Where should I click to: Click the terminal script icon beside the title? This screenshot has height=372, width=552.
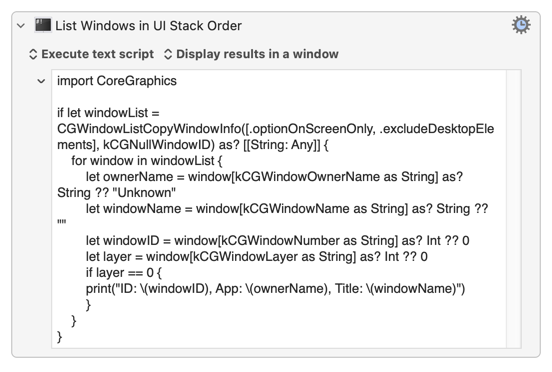pos(43,25)
